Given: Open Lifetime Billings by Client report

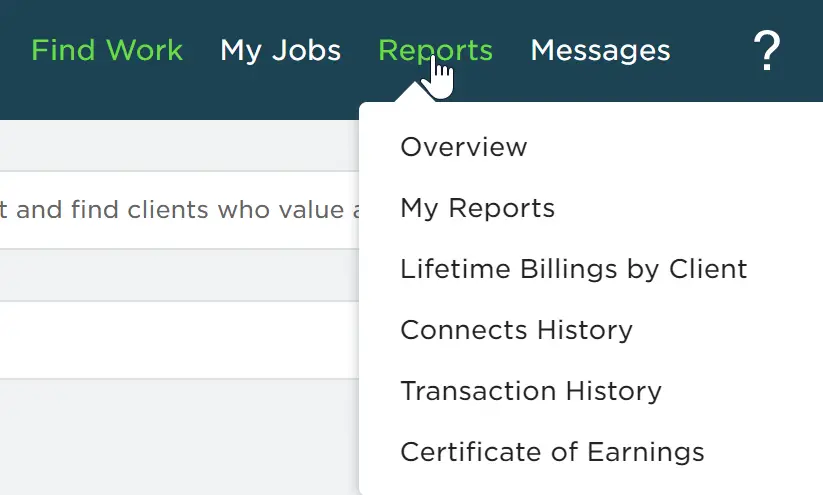Looking at the screenshot, I should (x=574, y=269).
